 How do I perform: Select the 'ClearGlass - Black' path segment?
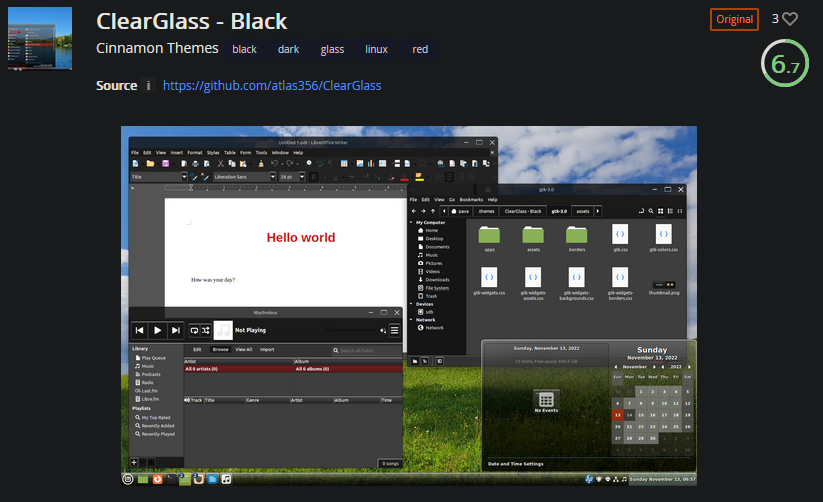click(523, 211)
